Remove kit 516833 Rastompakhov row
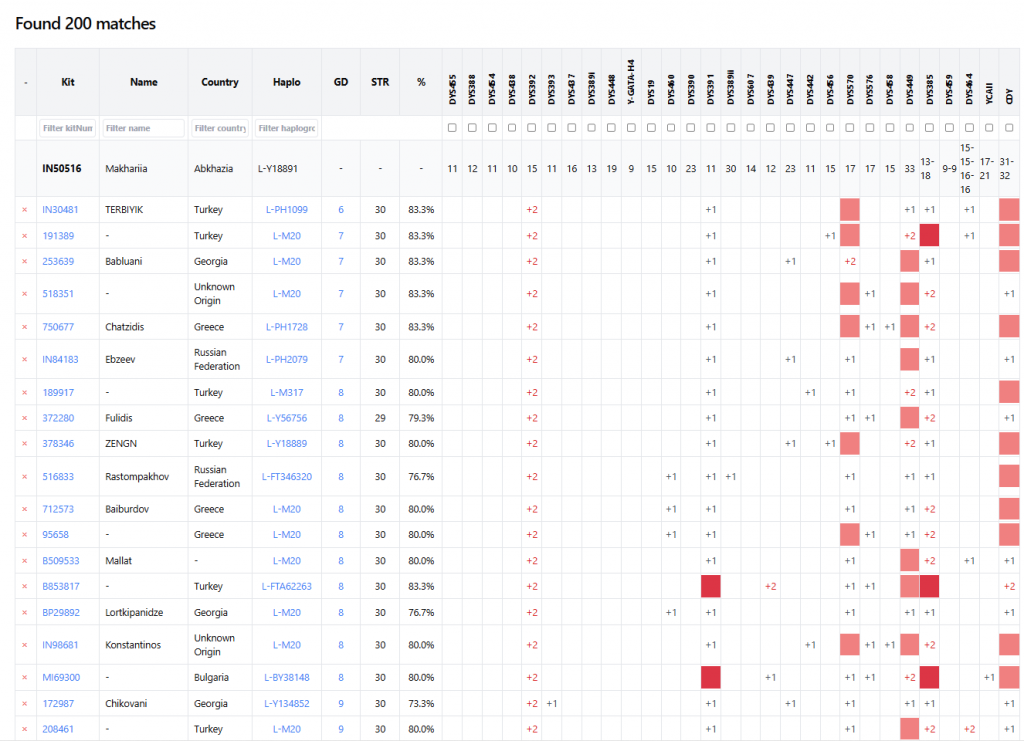The image size is (1024, 741). click(25, 477)
